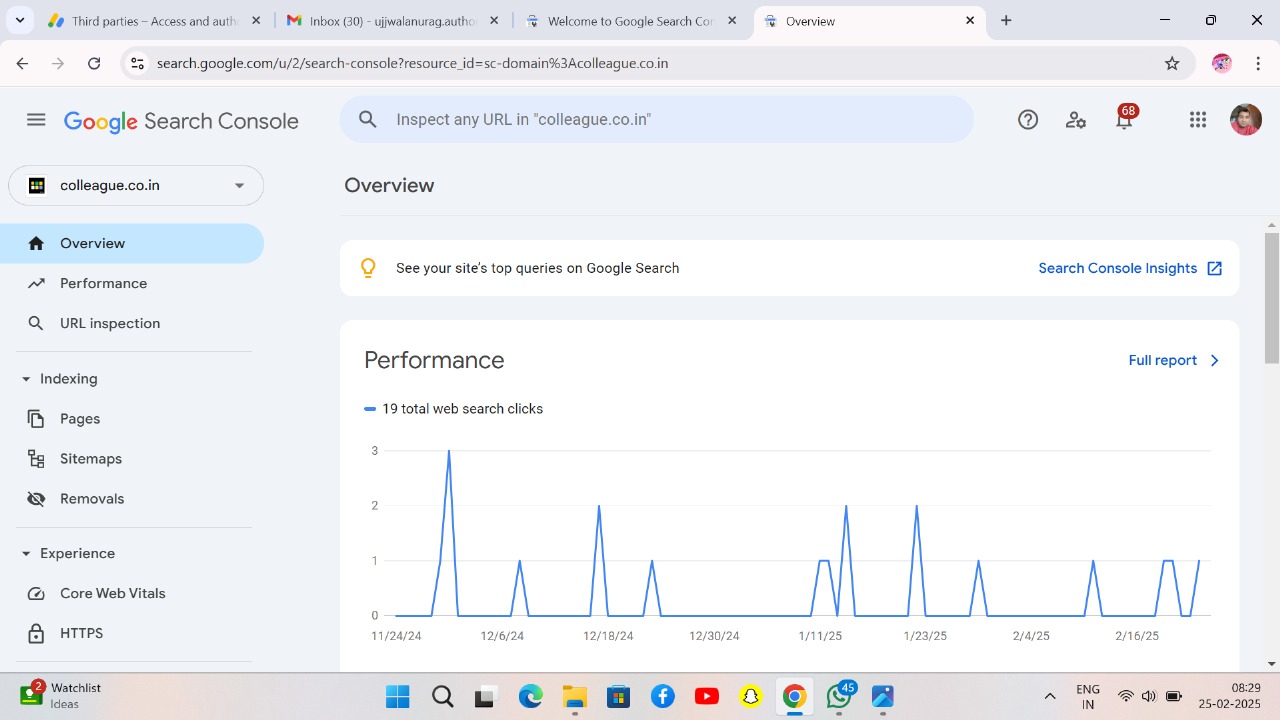Open Pages under Indexing
The image size is (1280, 720).
[x=132, y=419]
